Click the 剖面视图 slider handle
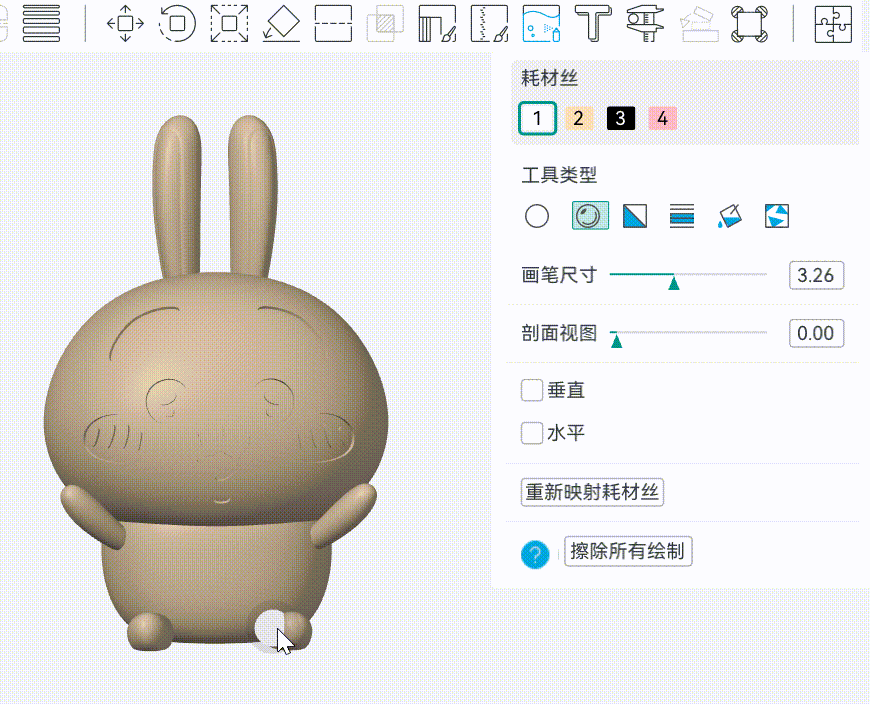870x704 pixels. point(616,341)
